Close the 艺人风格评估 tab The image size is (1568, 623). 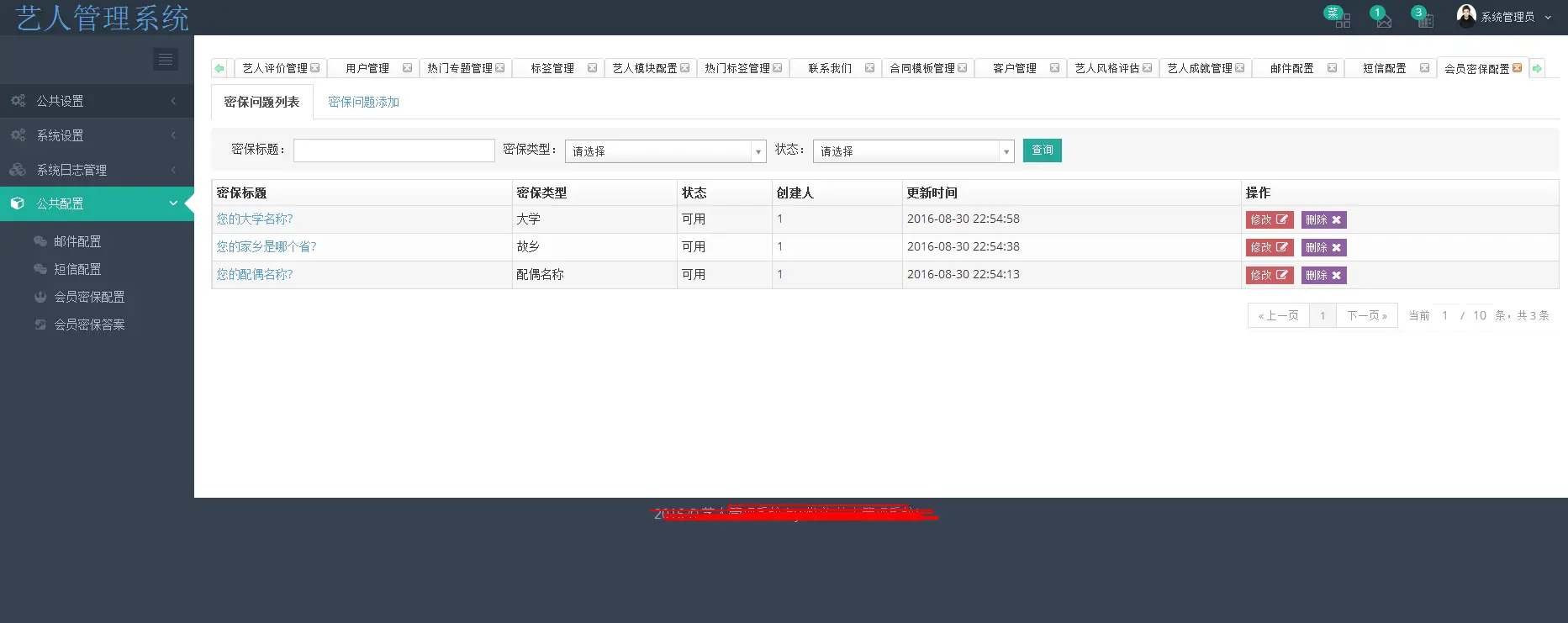coord(1147,68)
